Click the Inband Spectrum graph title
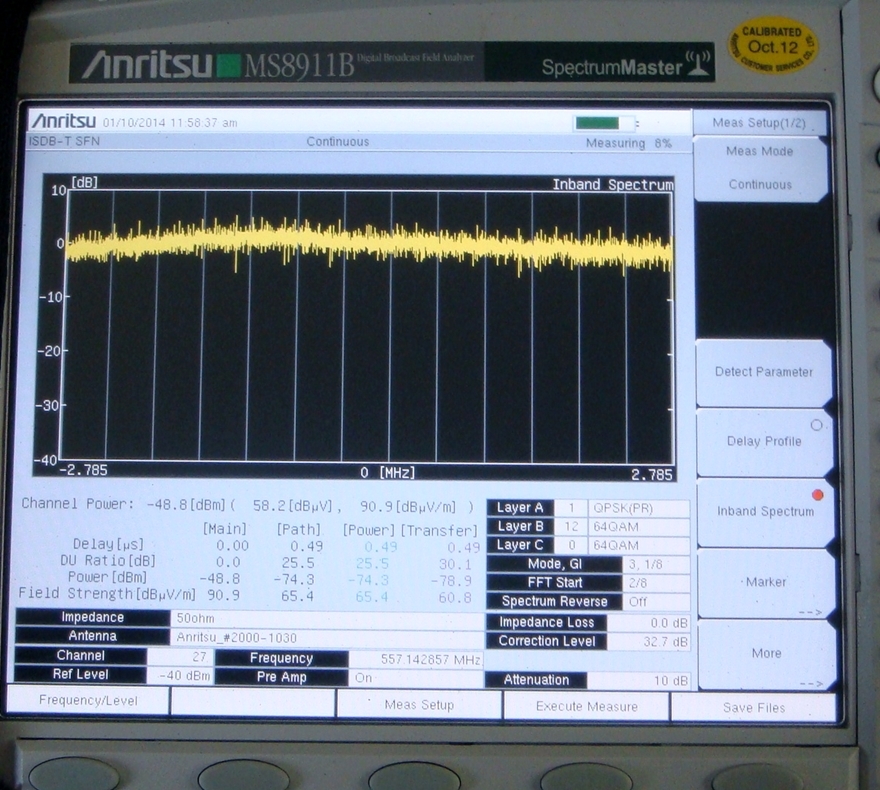 [613, 185]
